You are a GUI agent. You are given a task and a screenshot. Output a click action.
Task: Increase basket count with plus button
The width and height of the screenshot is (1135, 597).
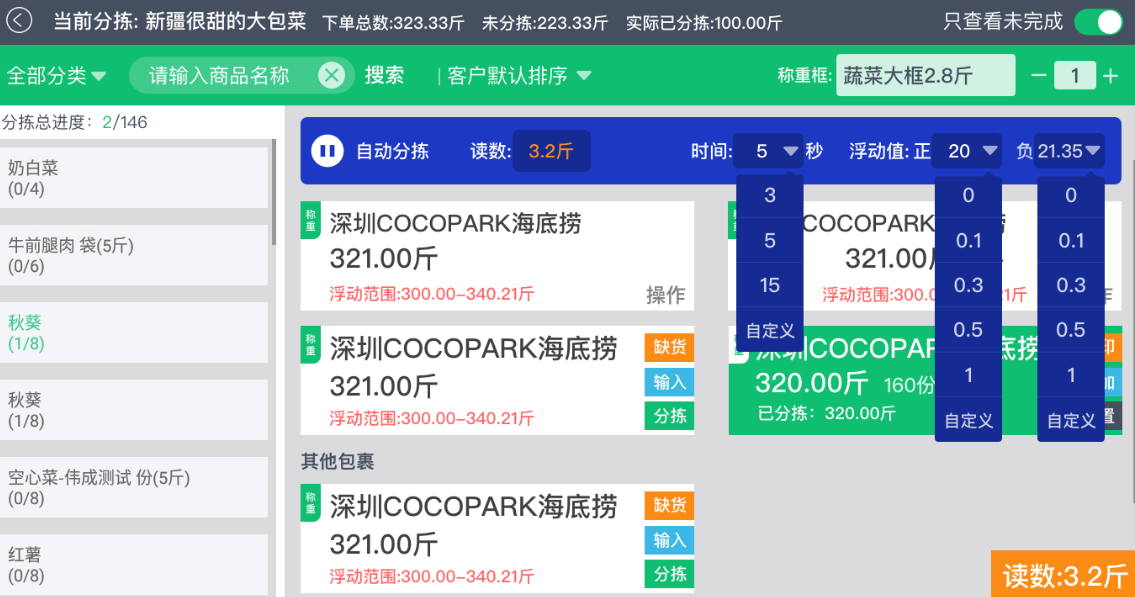coord(1110,75)
